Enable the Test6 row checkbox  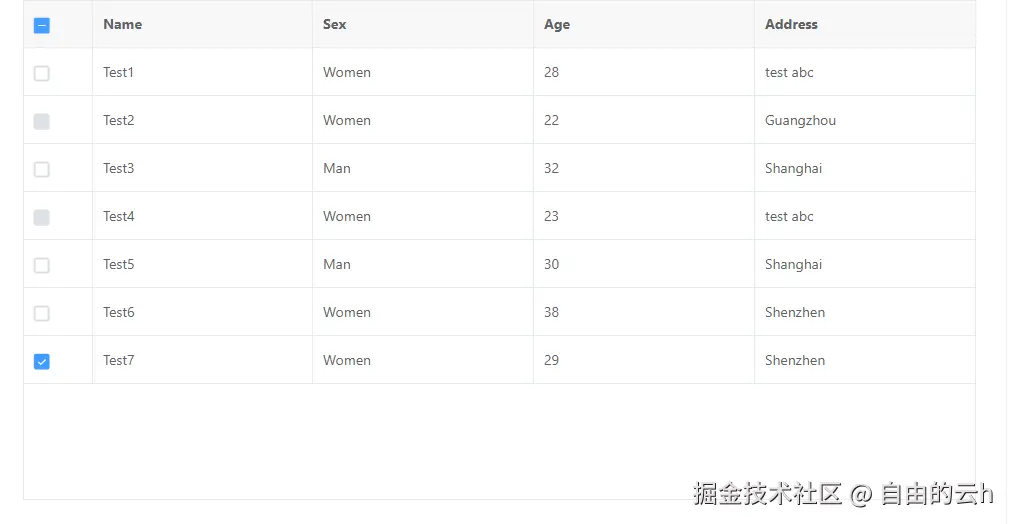[42, 313]
